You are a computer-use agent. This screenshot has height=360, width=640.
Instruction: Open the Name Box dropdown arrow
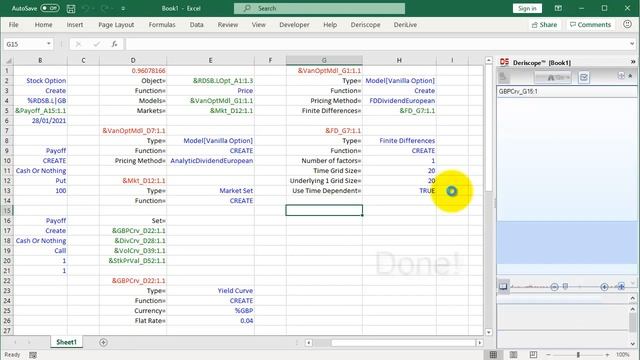(49, 44)
